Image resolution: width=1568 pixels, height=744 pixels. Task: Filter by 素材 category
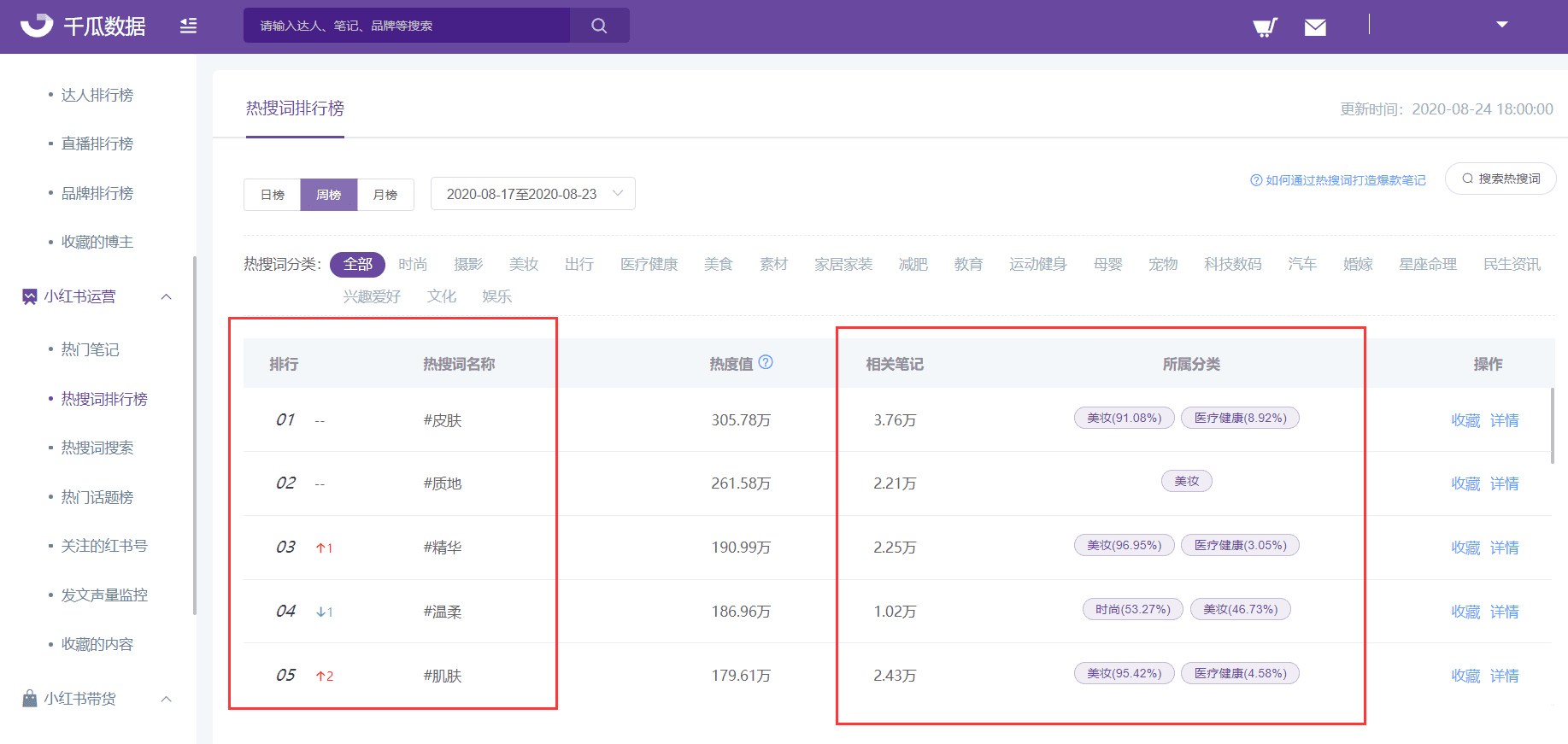[x=774, y=265]
